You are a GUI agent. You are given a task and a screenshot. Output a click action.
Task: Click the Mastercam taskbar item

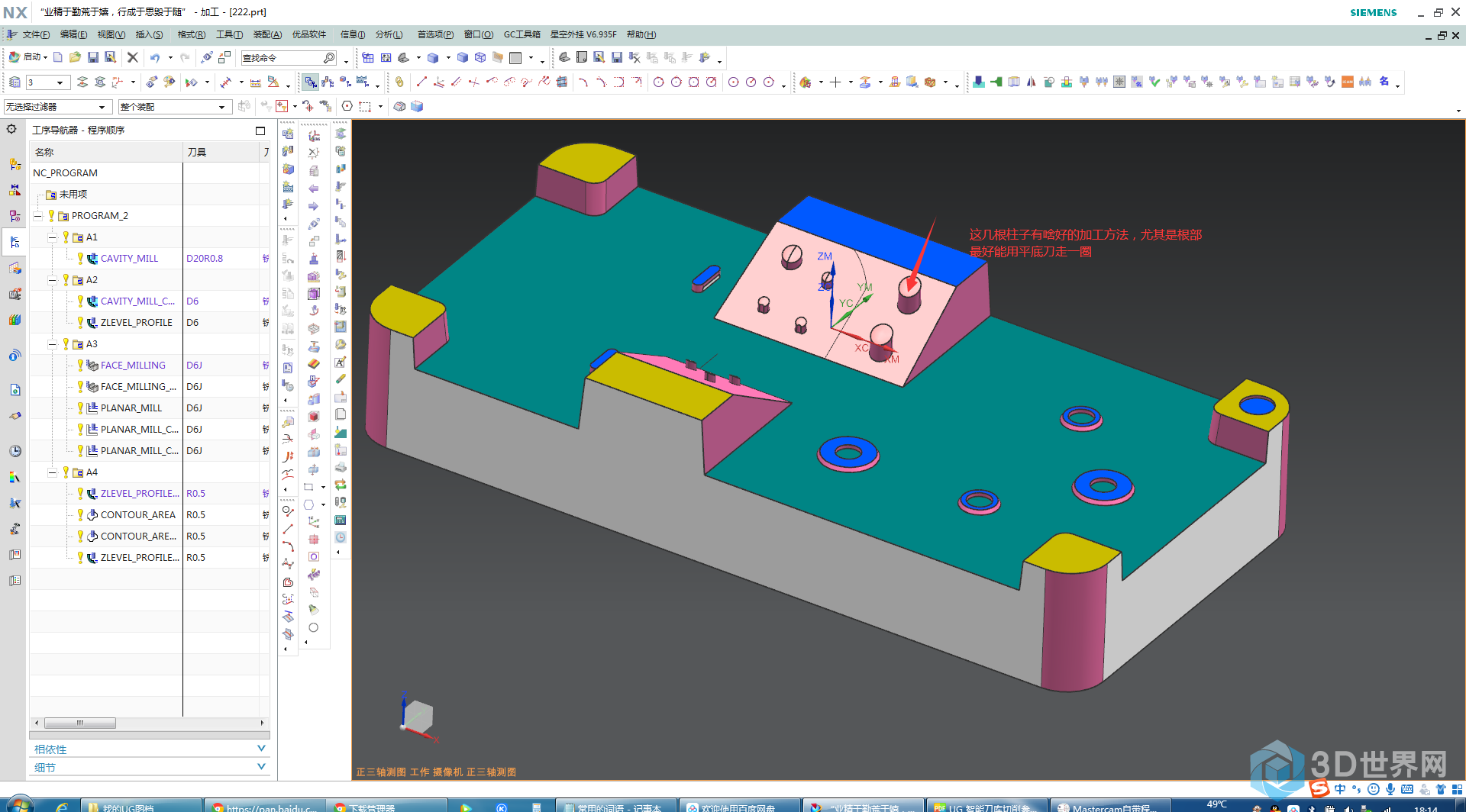pyautogui.click(x=1109, y=807)
